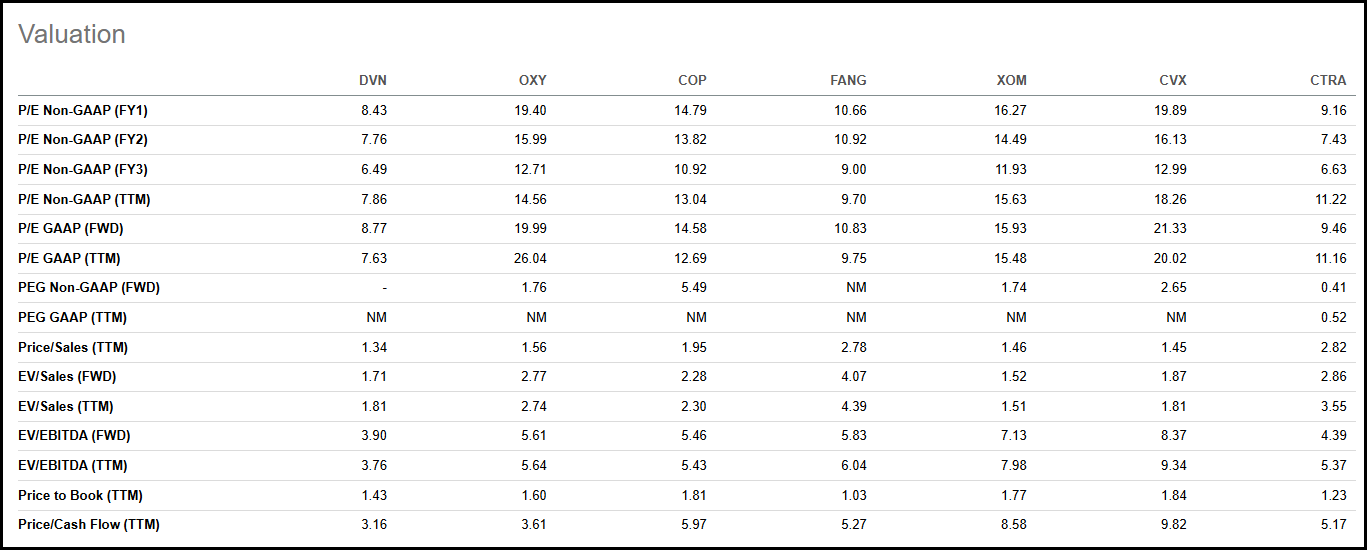Click the DVN ticker column header
Image resolution: width=1367 pixels, height=550 pixels.
point(372,80)
